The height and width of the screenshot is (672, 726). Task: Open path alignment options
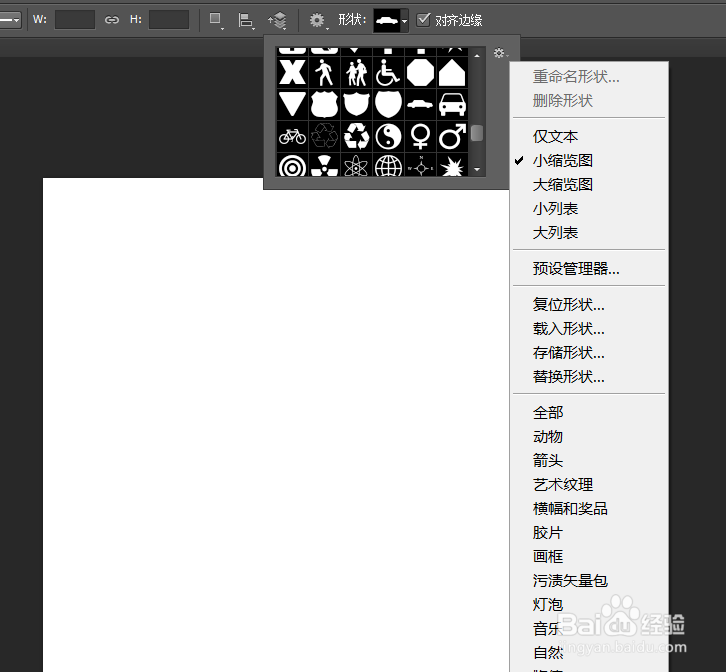[x=246, y=21]
